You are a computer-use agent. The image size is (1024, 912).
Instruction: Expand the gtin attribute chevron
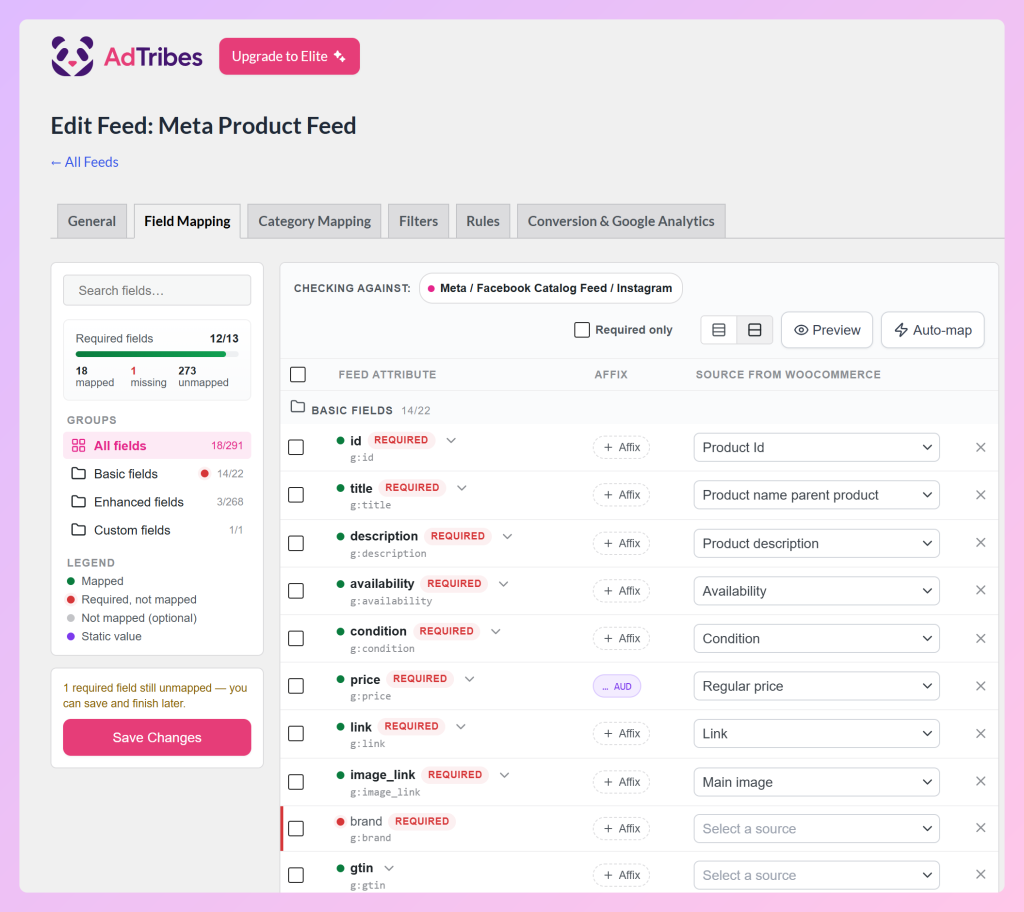click(389, 868)
